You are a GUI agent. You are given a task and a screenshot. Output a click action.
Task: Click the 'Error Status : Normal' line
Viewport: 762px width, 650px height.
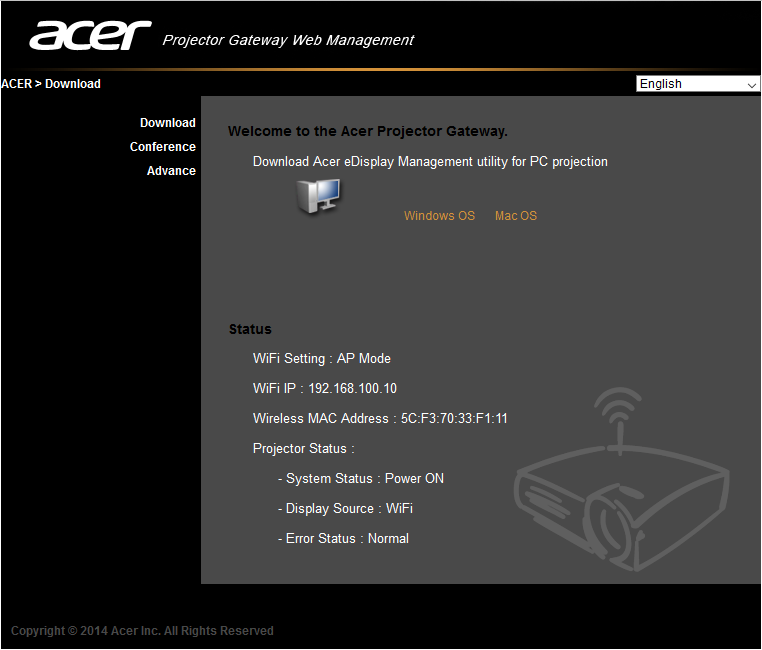click(343, 539)
